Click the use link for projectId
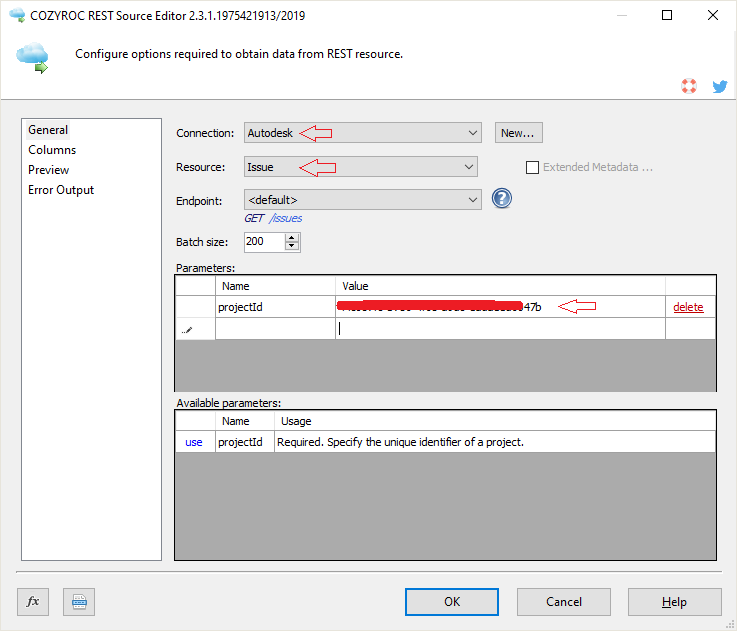 point(194,442)
